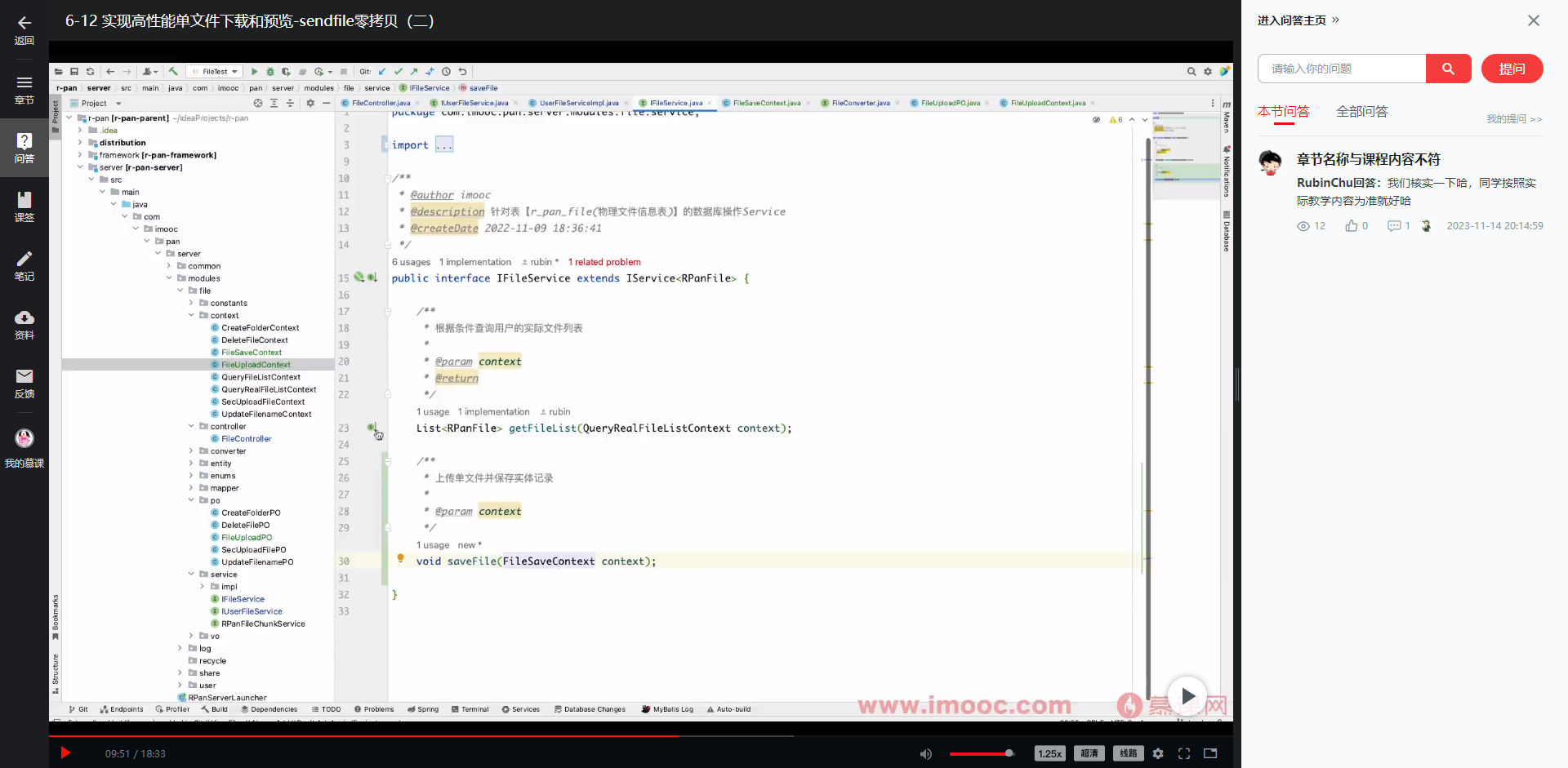Click the 1 related problem hint
Screen dimensions: 1568x768
[x=604, y=262]
